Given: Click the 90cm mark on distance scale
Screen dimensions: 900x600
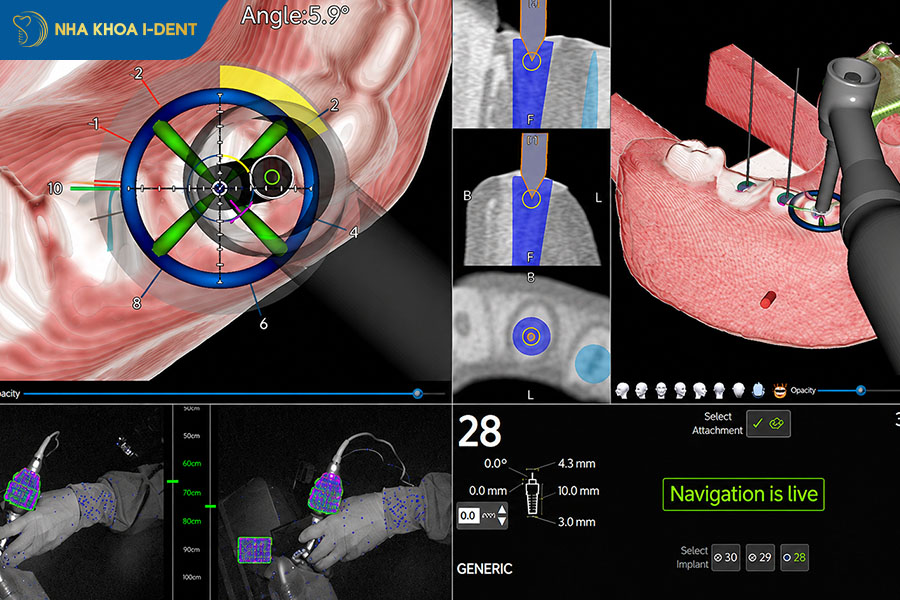Looking at the screenshot, I should (192, 549).
